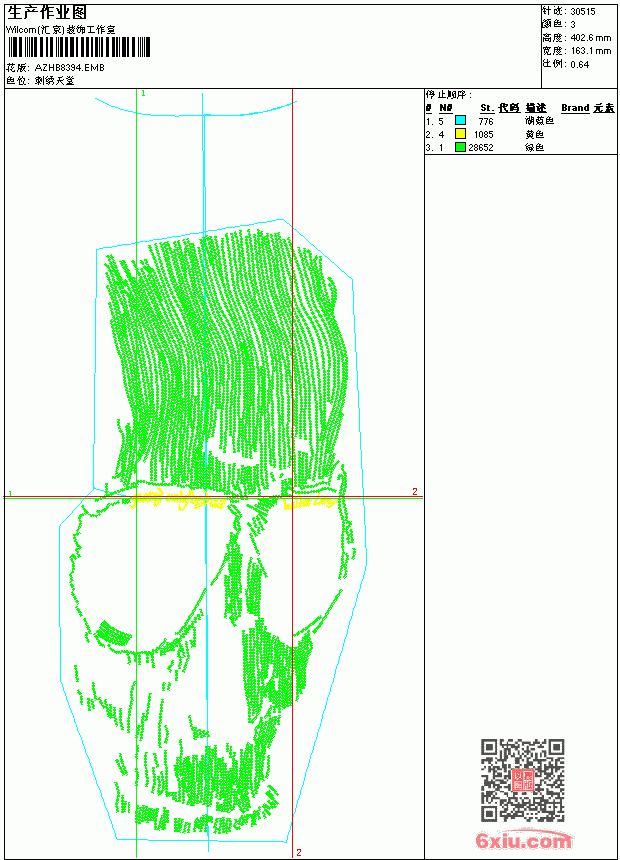Click the red marker 2 at the canvas bottom
This screenshot has width=620, height=860.
pos(298,852)
